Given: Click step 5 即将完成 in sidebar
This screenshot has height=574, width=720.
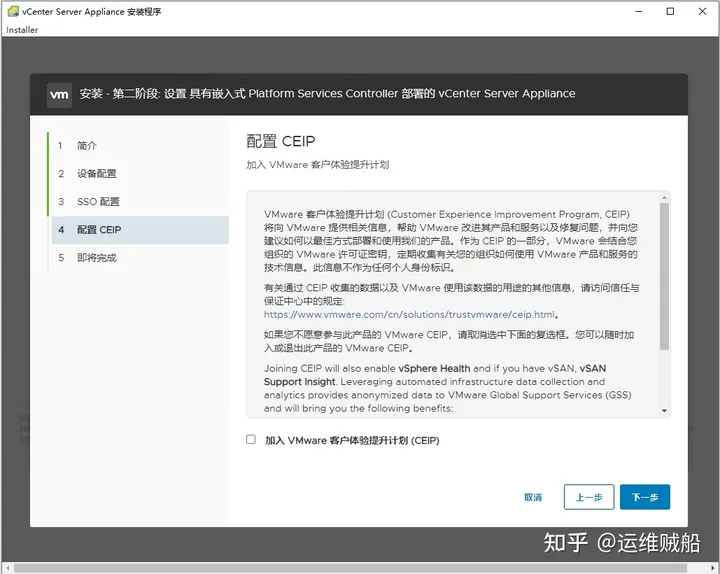Looking at the screenshot, I should (97, 258).
